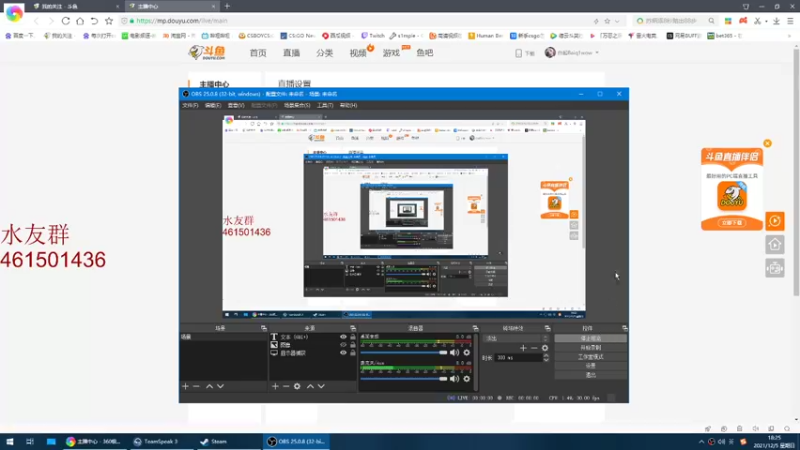Mute the microphone audio channel
800x450 pixels.
(454, 379)
